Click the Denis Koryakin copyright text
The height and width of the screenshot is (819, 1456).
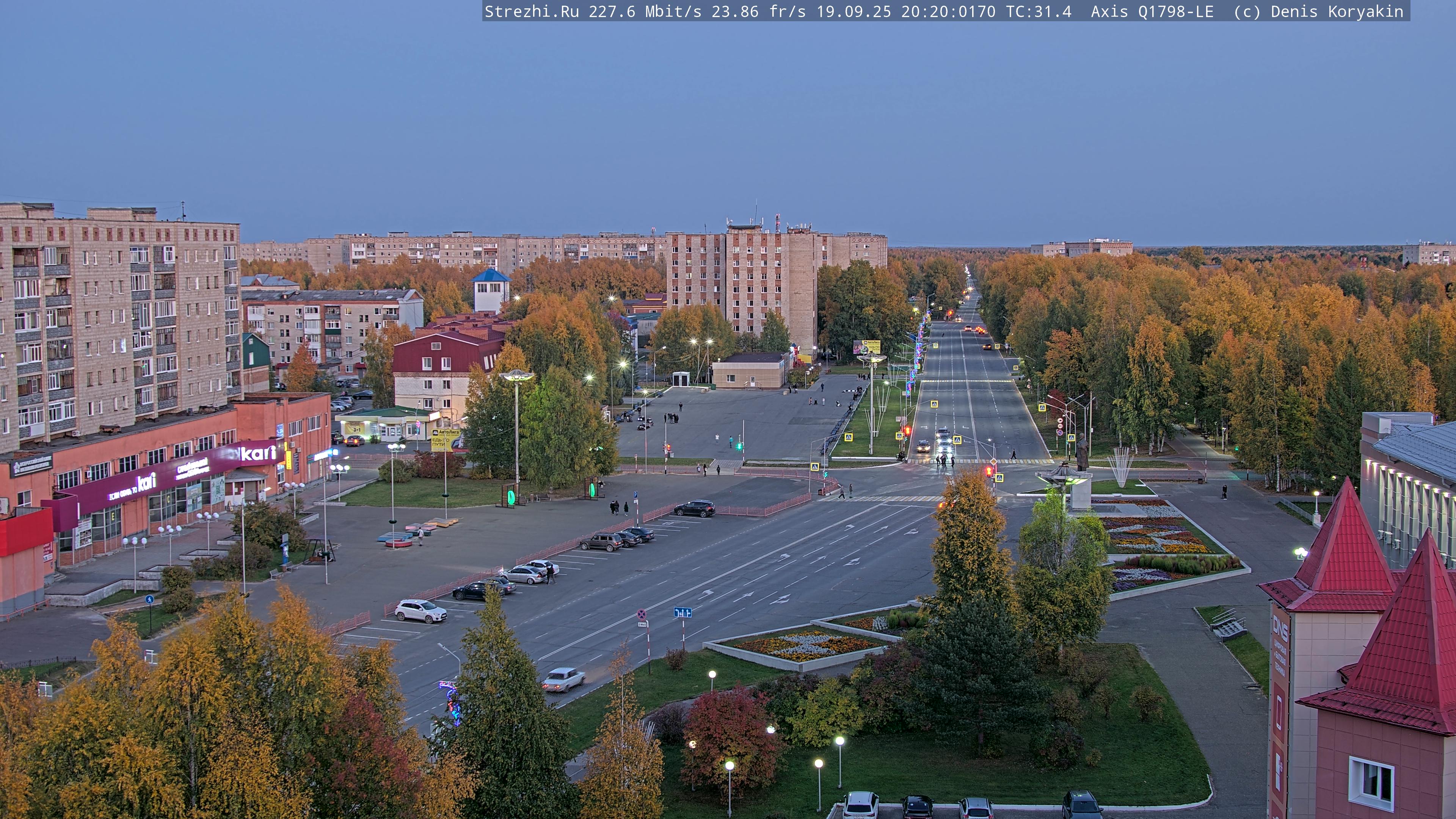tap(1337, 11)
